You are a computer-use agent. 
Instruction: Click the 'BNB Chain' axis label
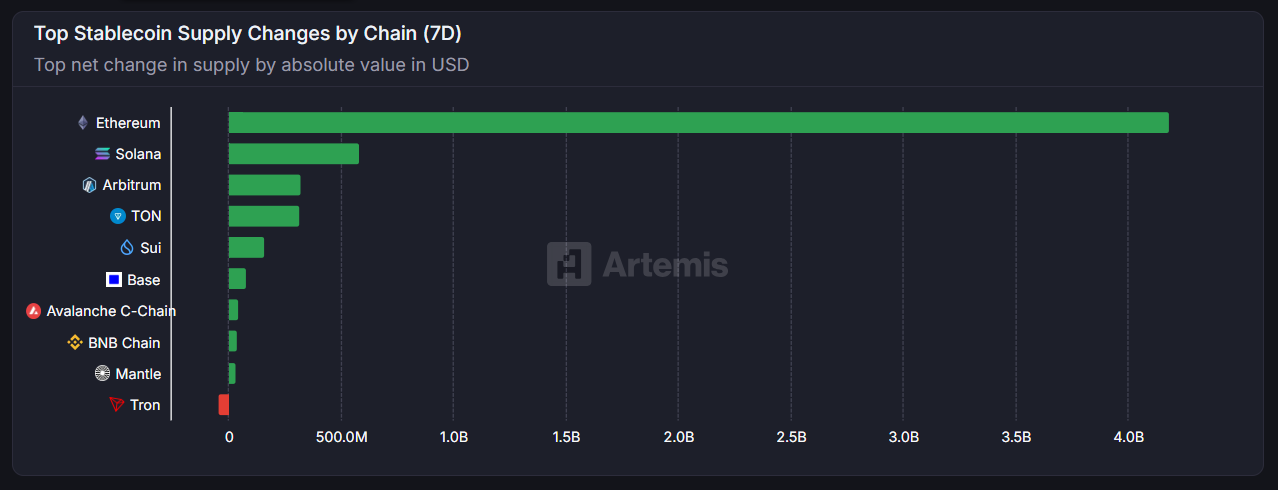click(x=124, y=343)
